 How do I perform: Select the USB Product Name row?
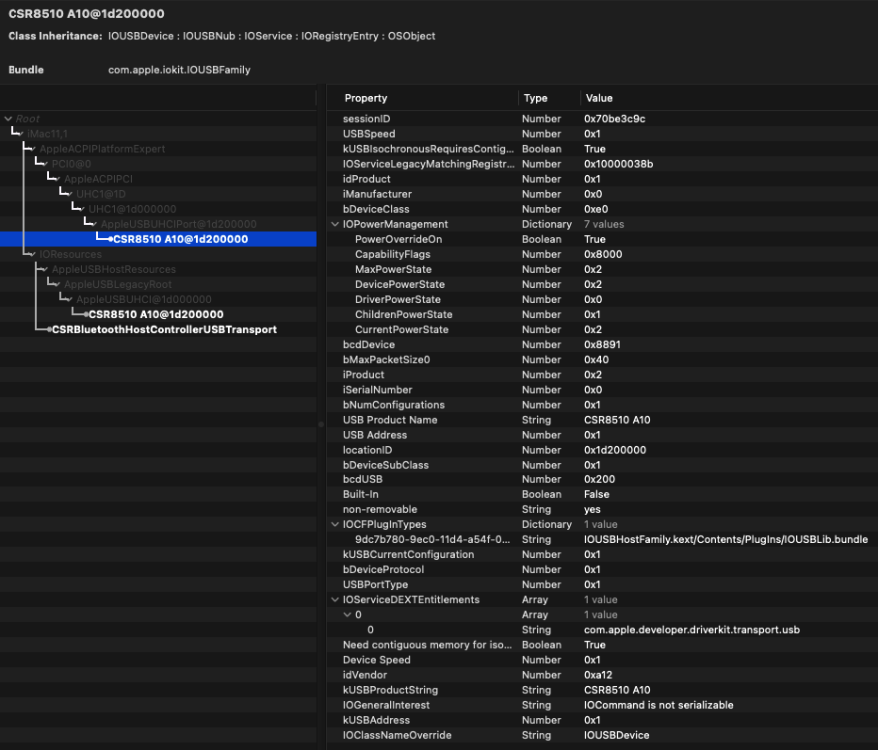[602, 420]
